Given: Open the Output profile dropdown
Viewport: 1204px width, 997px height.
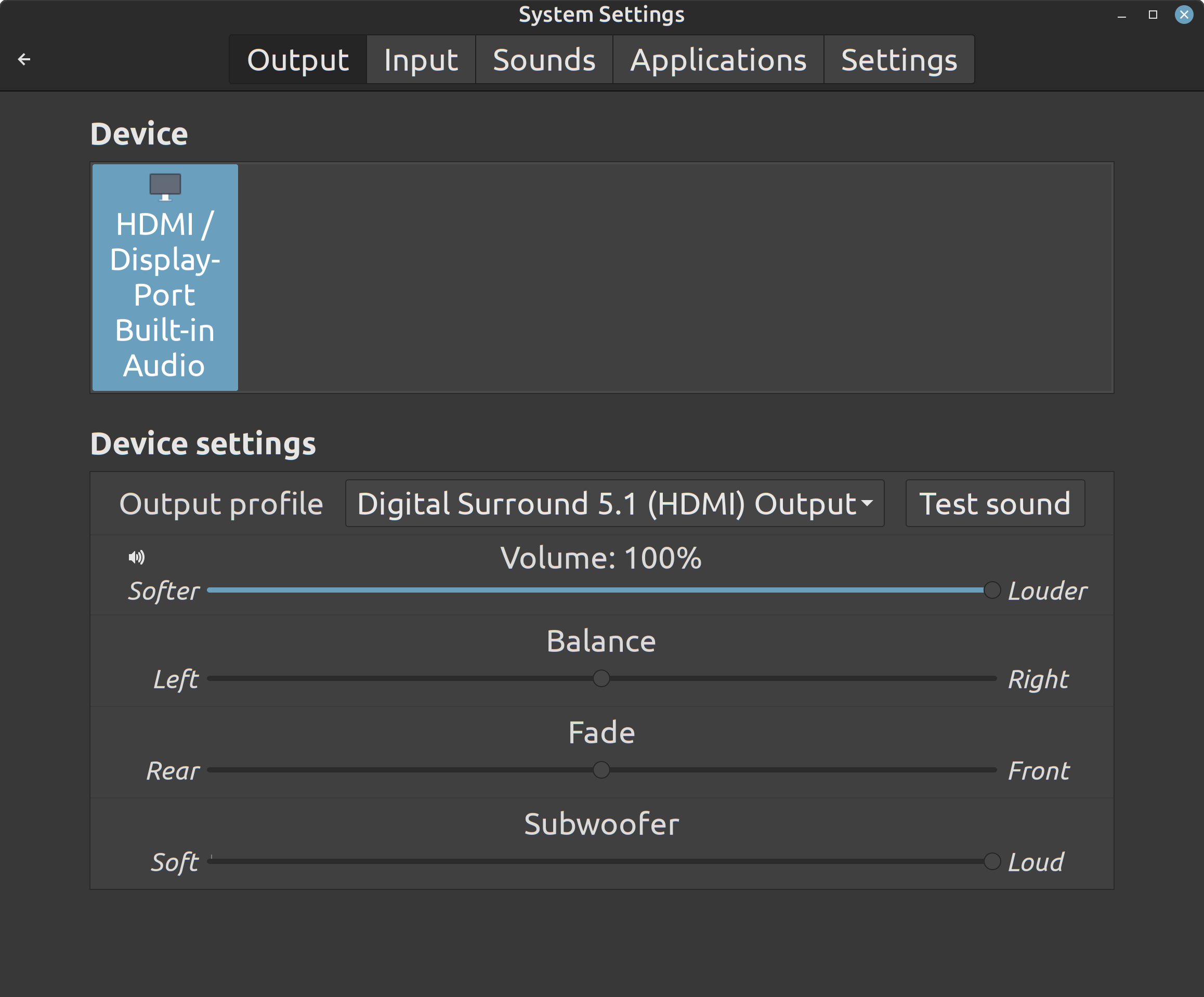Looking at the screenshot, I should [614, 503].
